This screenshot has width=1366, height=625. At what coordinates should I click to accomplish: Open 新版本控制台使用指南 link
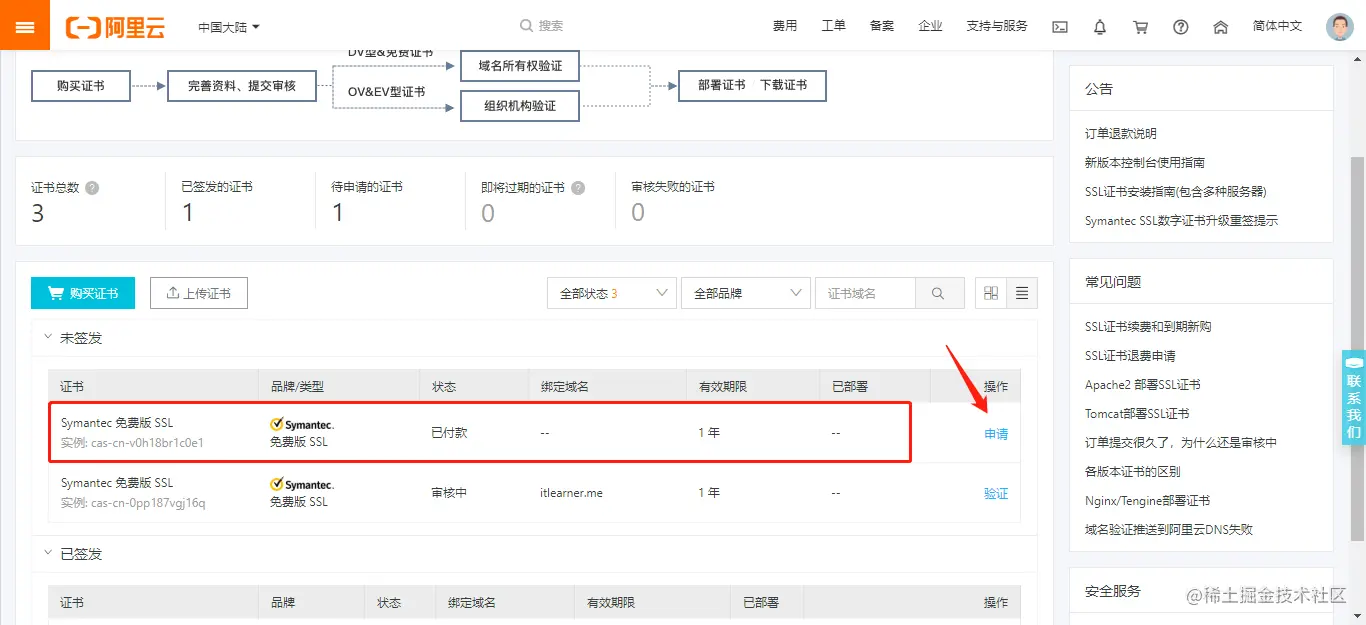point(1145,162)
